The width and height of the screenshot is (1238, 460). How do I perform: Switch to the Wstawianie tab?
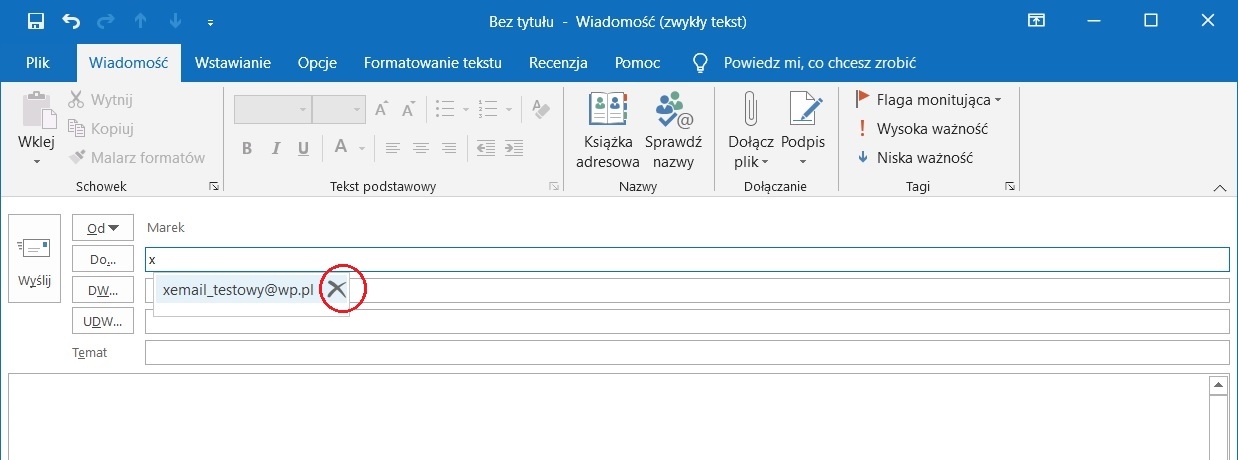(233, 63)
